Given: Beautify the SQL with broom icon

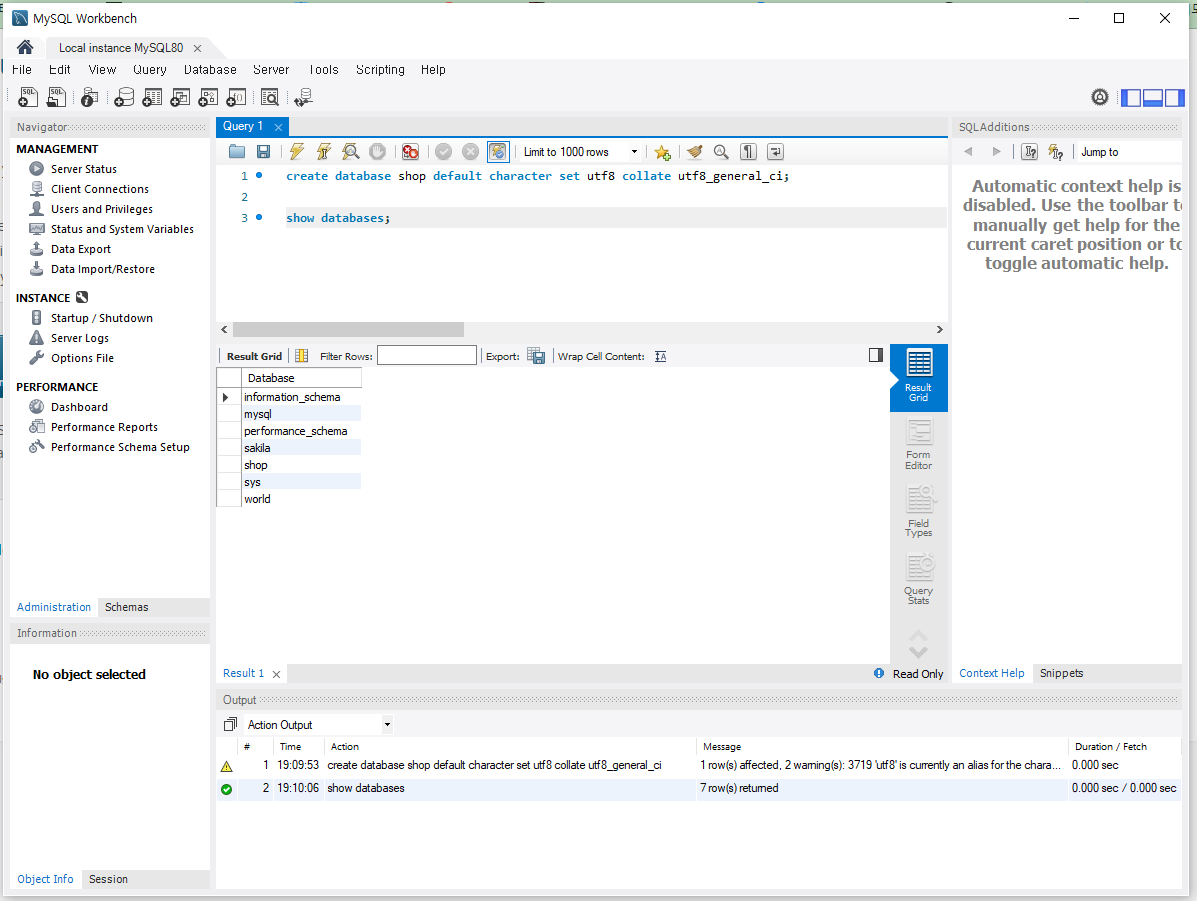Looking at the screenshot, I should [695, 152].
